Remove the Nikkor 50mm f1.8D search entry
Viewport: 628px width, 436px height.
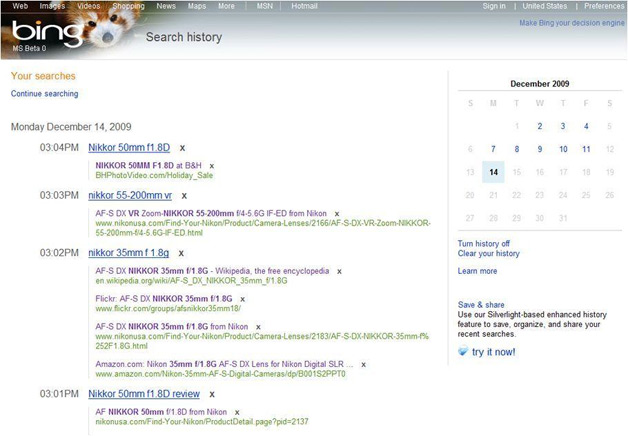tap(182, 149)
